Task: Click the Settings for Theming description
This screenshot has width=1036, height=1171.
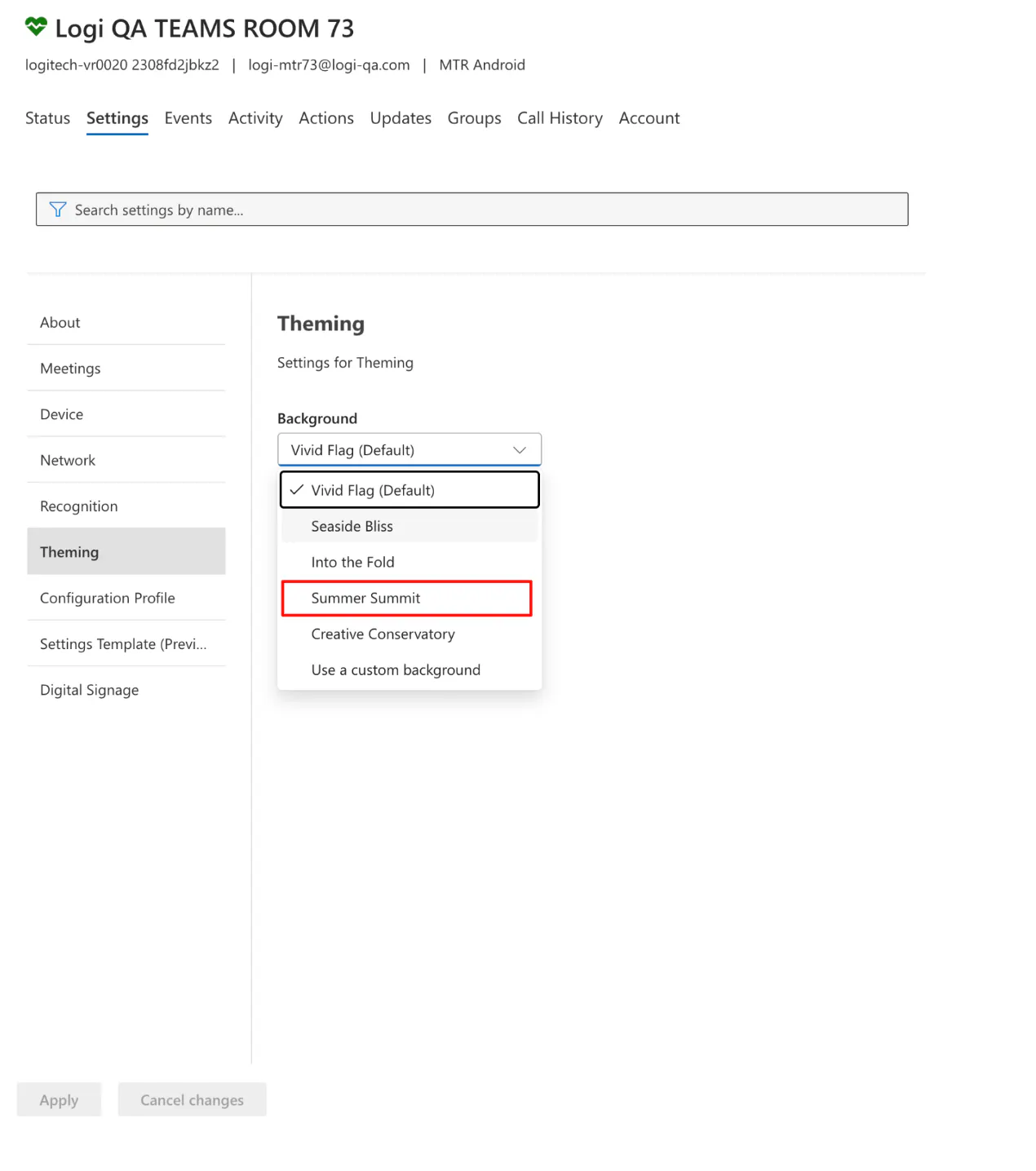Action: [x=345, y=363]
